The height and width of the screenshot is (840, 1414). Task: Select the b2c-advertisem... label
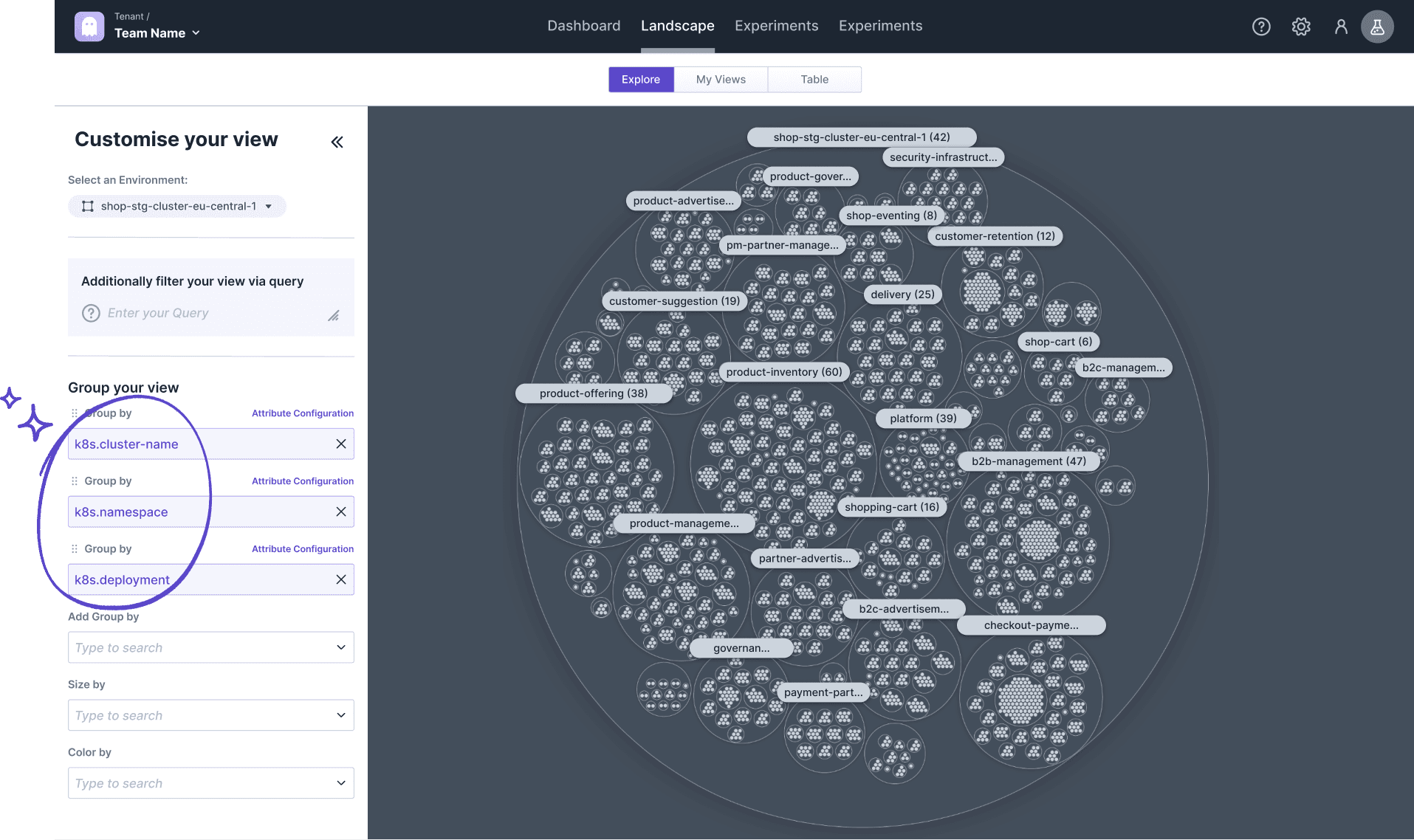[x=904, y=609]
